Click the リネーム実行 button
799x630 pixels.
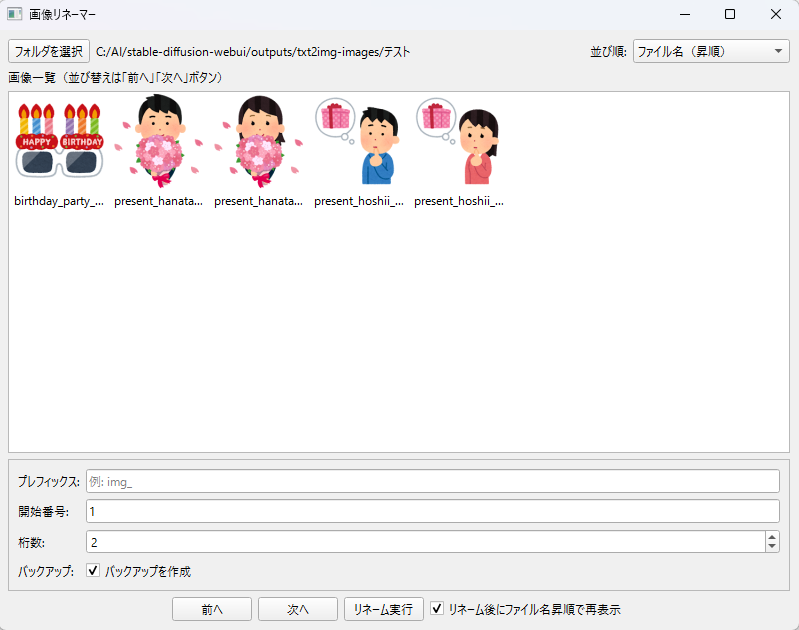pos(384,609)
